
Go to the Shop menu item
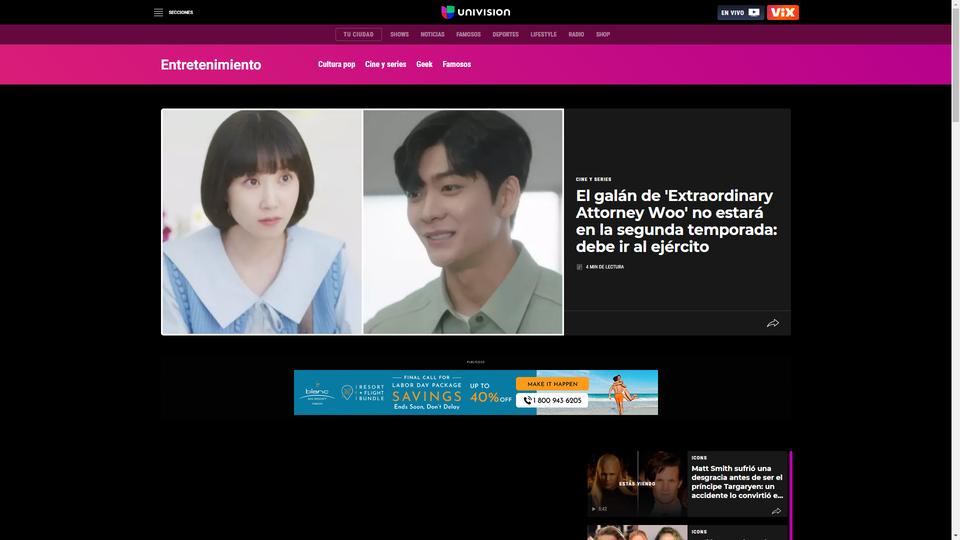point(603,34)
